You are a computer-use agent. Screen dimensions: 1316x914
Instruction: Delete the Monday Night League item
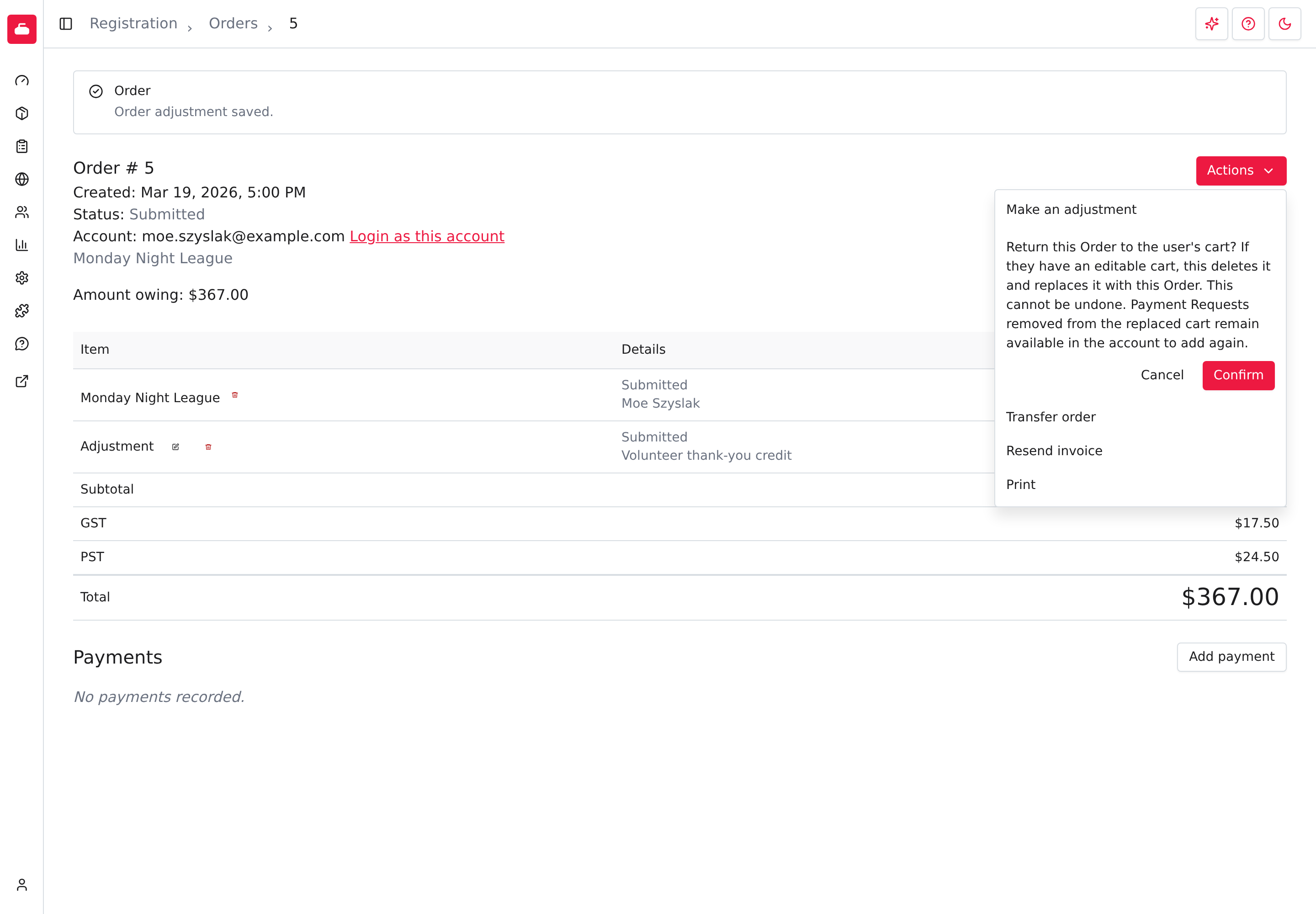(235, 395)
